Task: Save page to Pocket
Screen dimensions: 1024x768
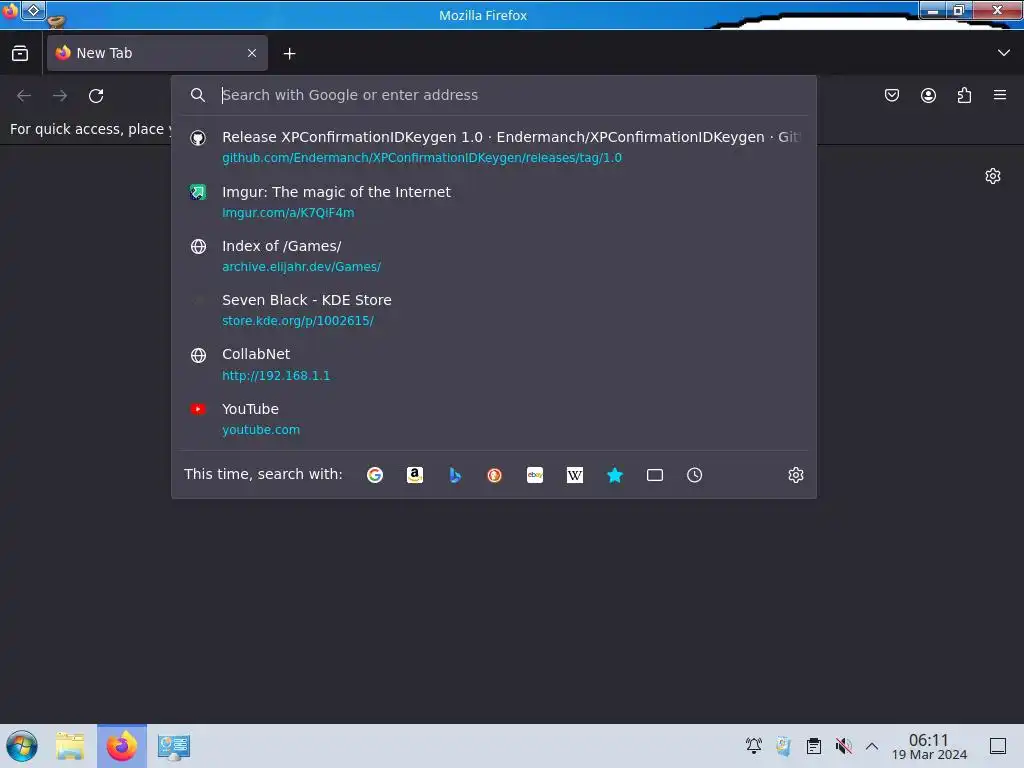Action: [891, 95]
